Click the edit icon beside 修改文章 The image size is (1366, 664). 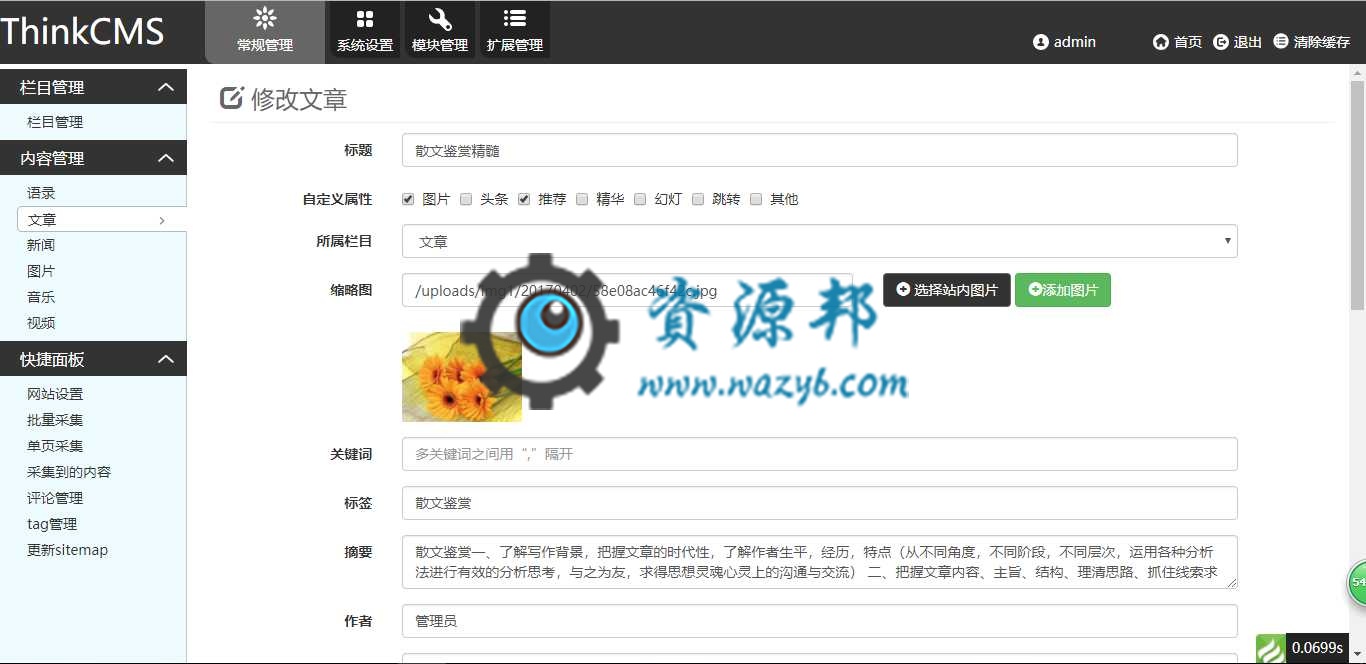(231, 98)
